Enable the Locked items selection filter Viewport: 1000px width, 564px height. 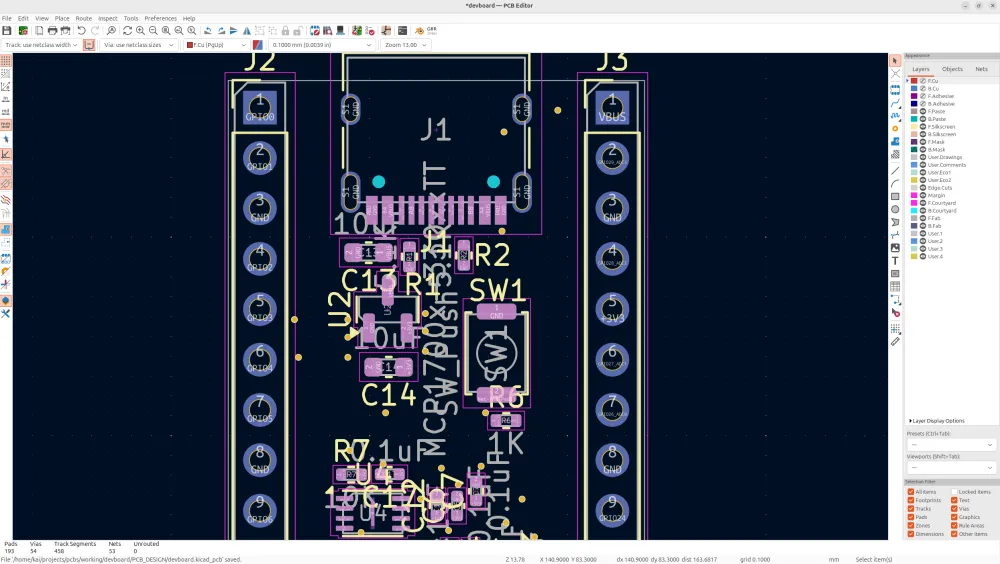click(955, 492)
